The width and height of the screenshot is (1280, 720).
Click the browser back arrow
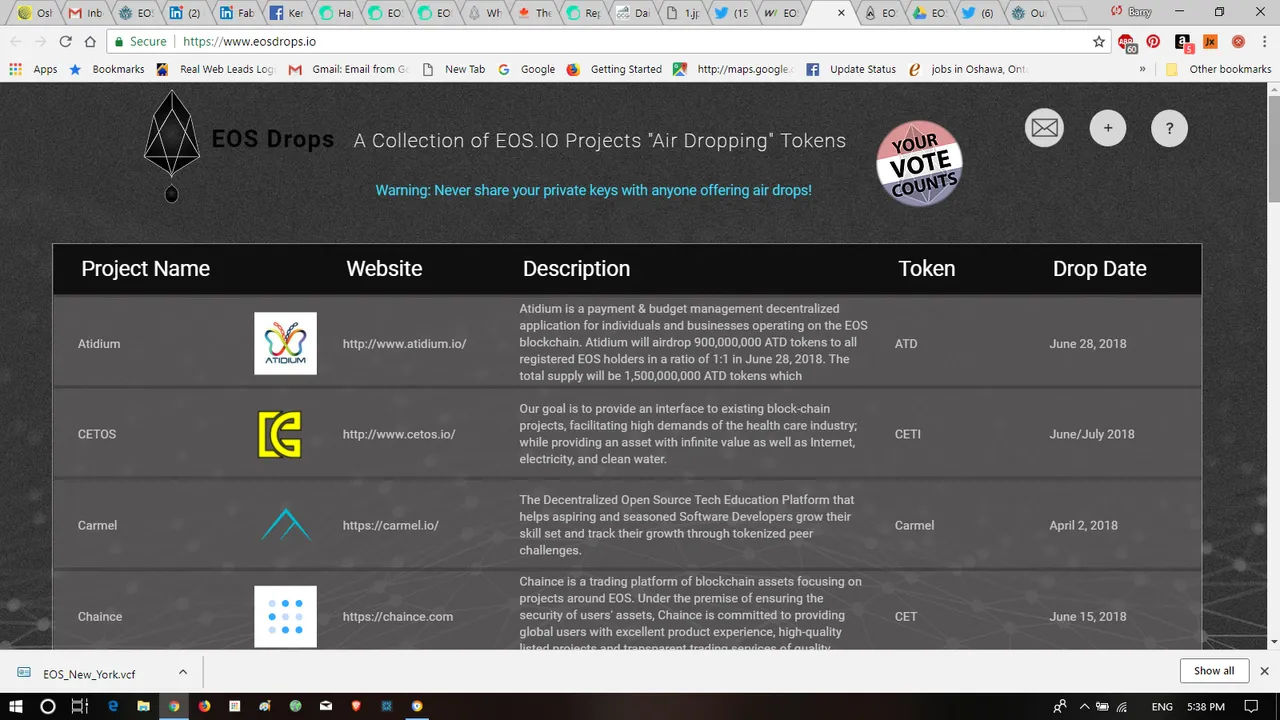(x=15, y=42)
